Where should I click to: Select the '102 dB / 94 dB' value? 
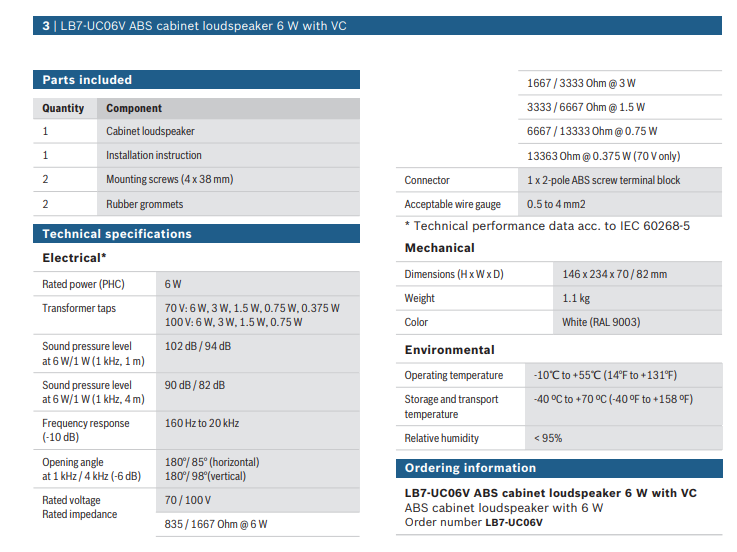tap(198, 346)
